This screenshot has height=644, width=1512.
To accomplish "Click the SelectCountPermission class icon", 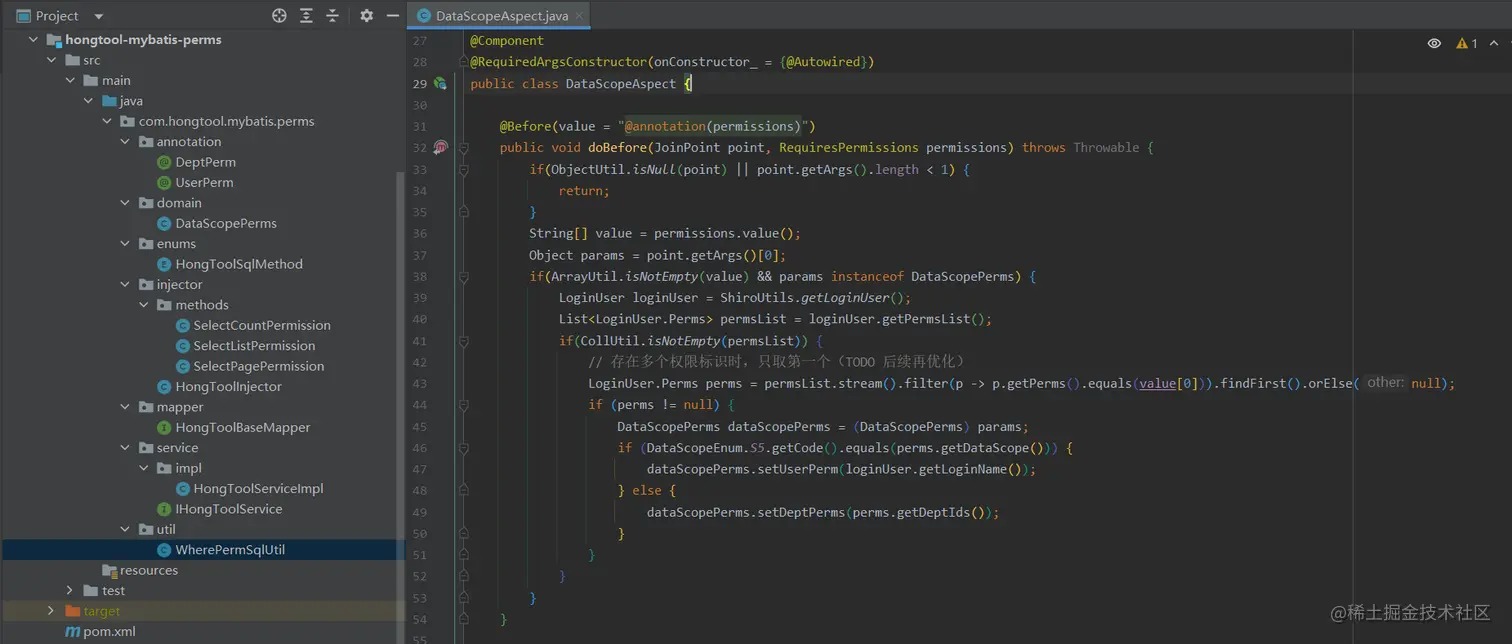I will [183, 325].
